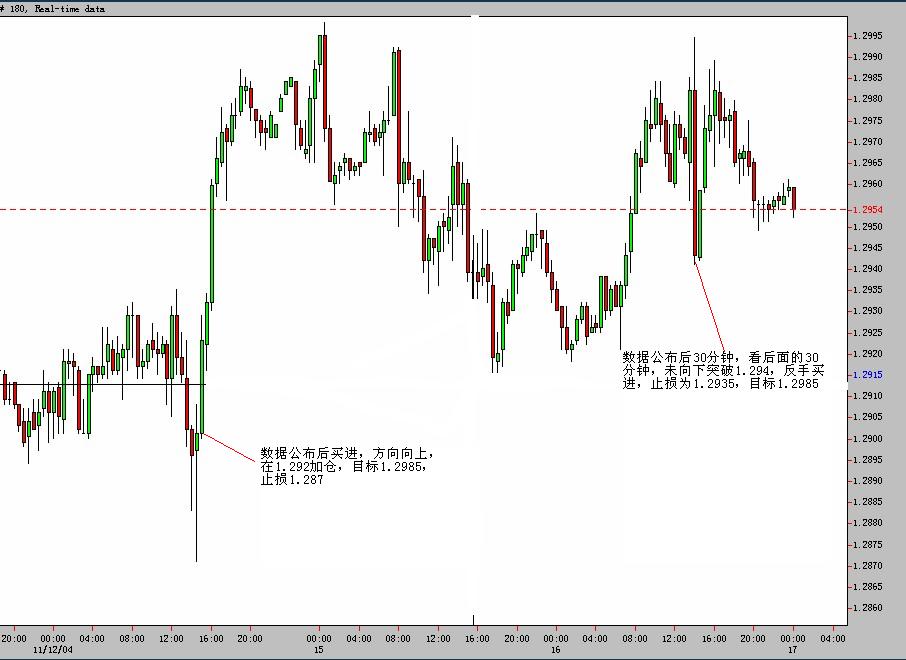This screenshot has width=906, height=660.
Task: Select the red dashed 1.2954 price line
Action: (424, 210)
